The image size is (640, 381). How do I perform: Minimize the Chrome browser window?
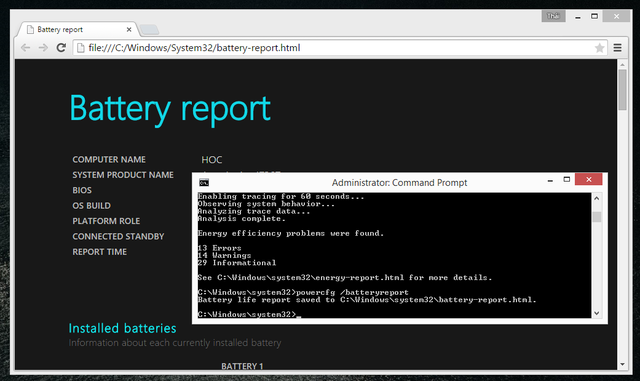(578, 17)
